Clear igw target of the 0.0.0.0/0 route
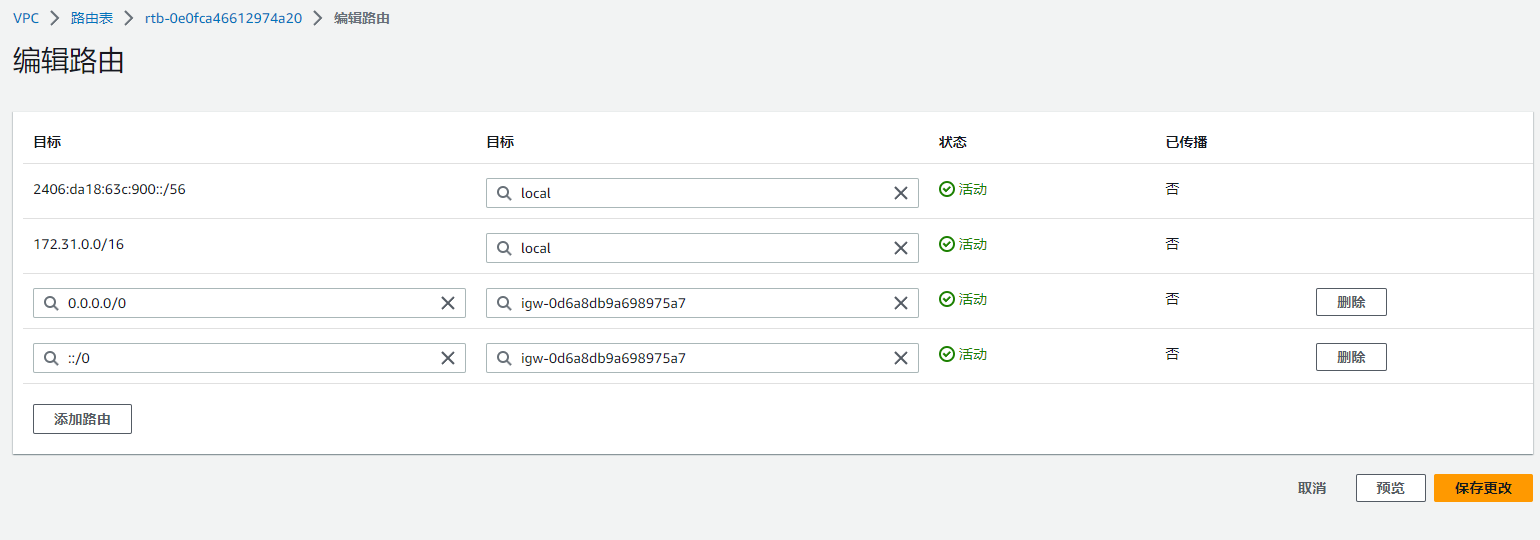 [x=900, y=303]
